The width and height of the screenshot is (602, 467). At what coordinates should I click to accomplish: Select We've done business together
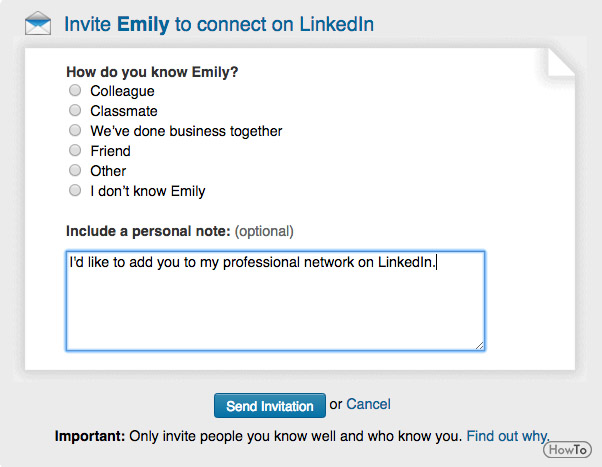point(75,130)
